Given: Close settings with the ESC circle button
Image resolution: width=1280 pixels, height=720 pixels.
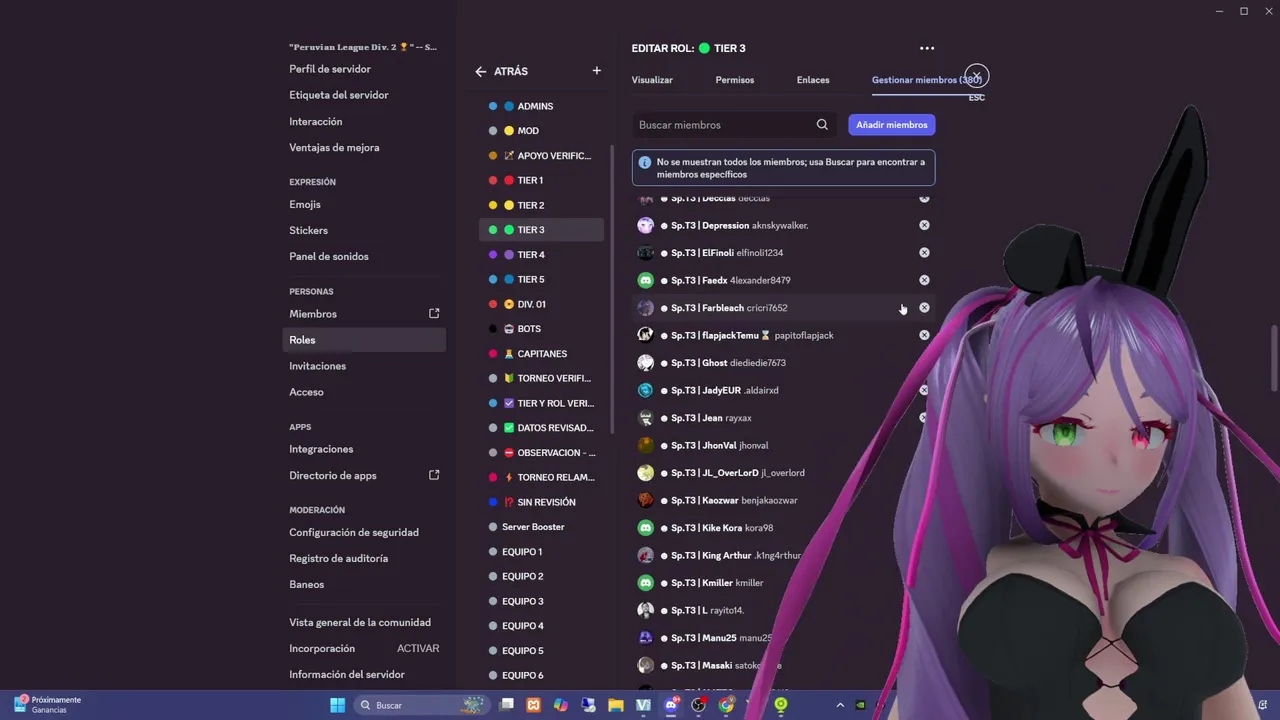Looking at the screenshot, I should pos(977,76).
